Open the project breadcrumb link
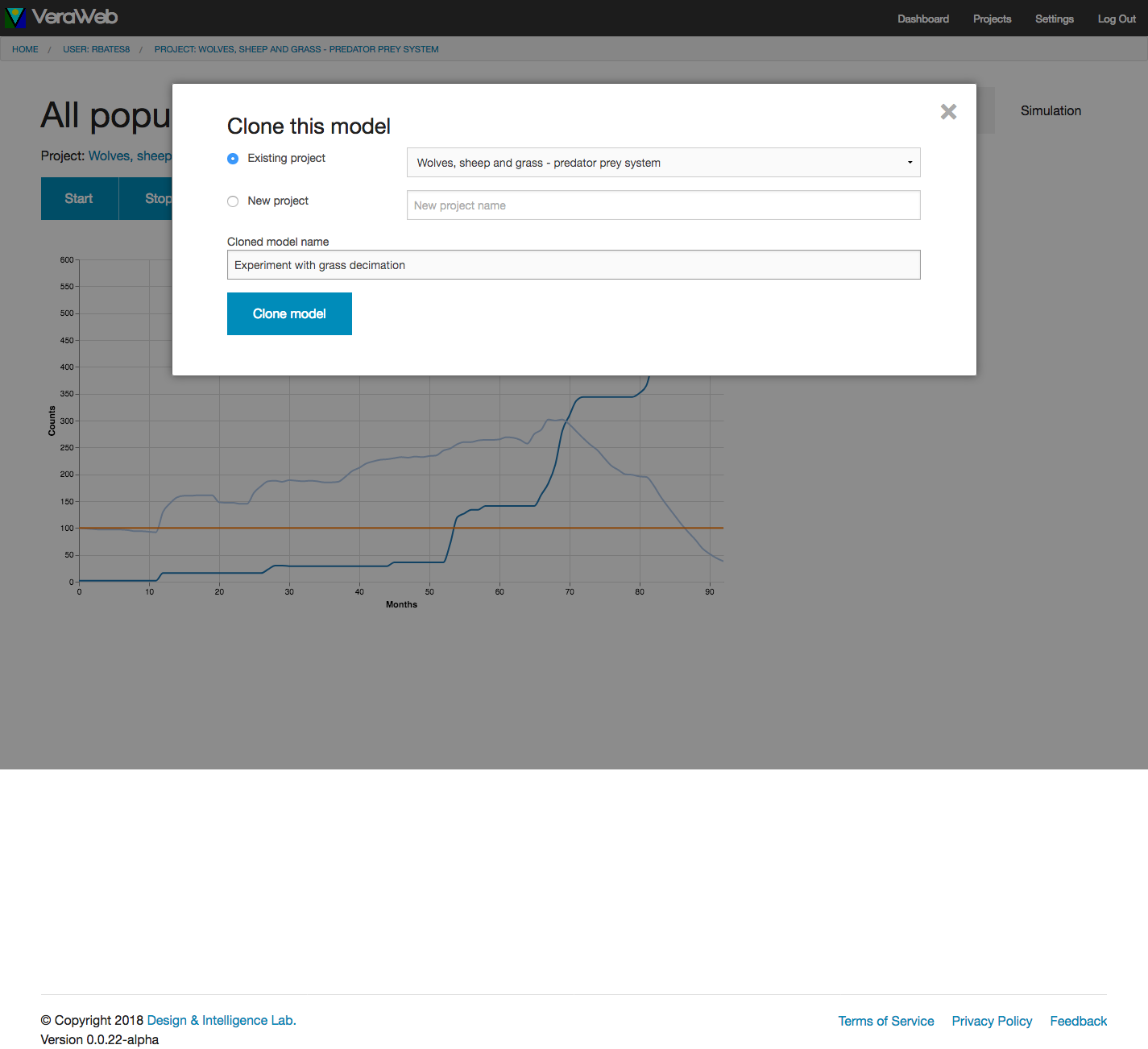Viewport: 1148px width, 1049px height. pos(296,49)
